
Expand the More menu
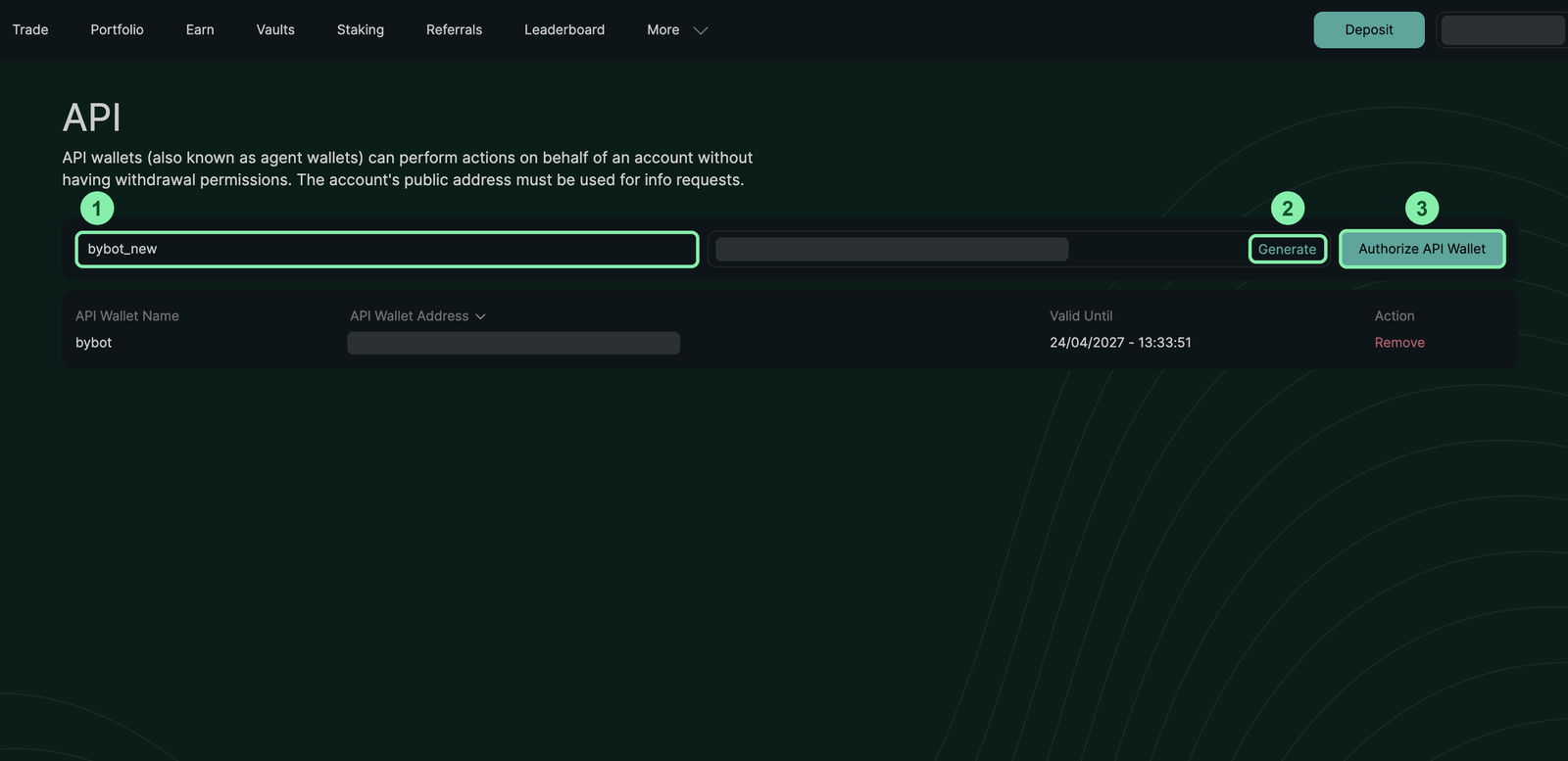[x=677, y=29]
